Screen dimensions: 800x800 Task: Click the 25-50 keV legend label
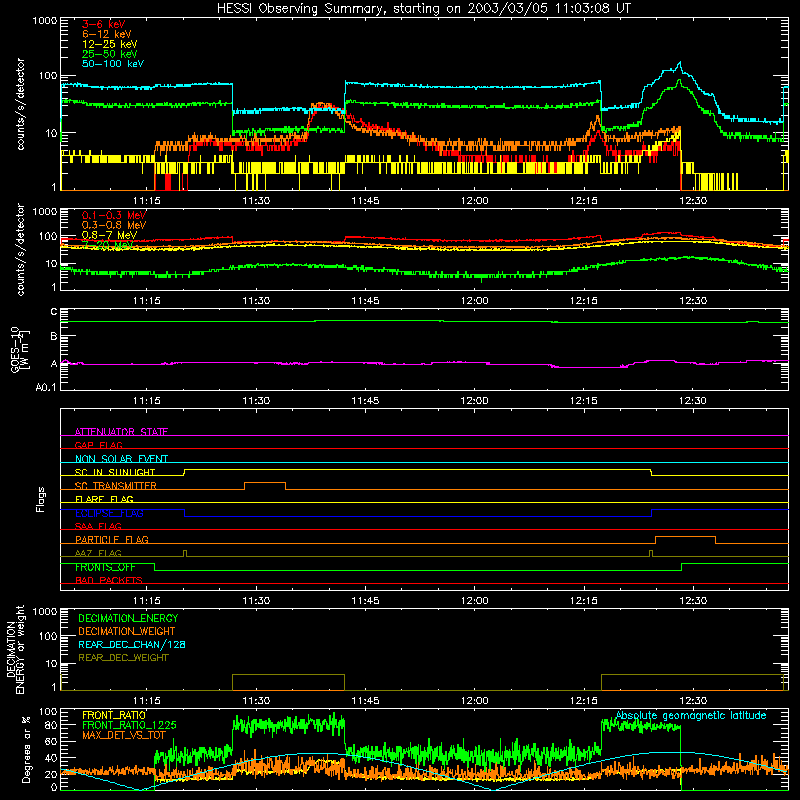[110, 54]
